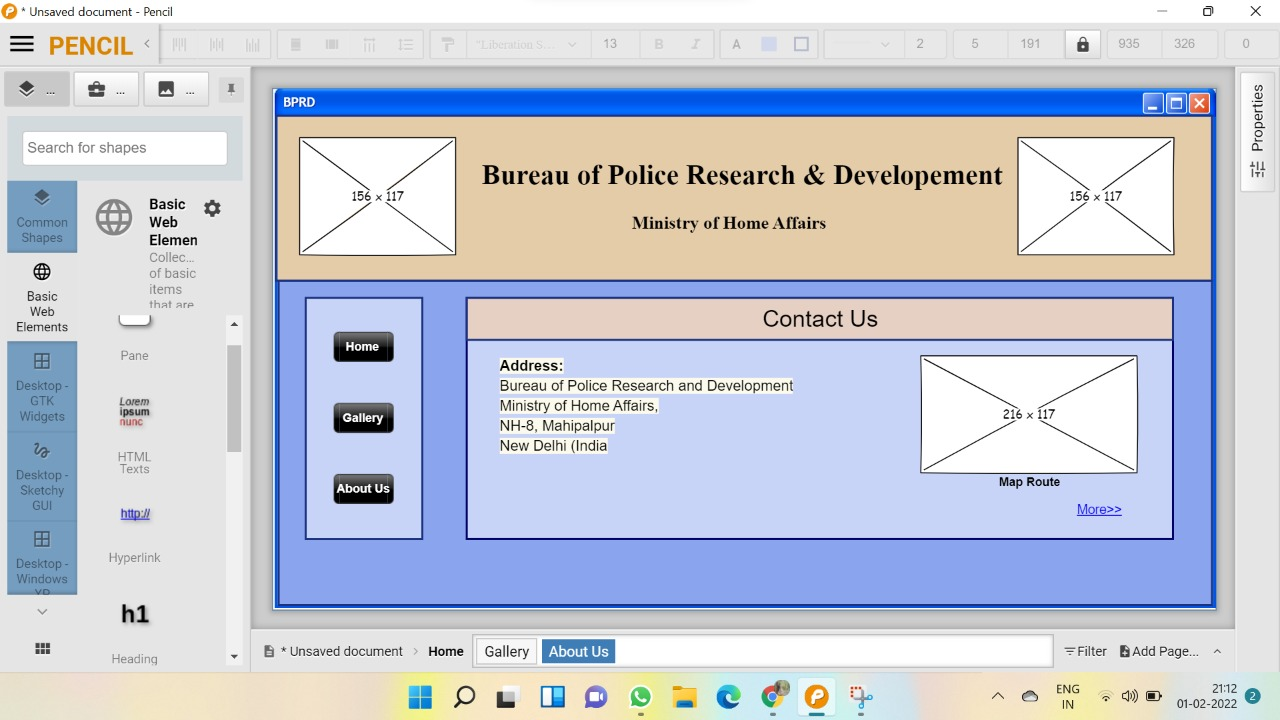
Task: Click the shape list scrollbar up arrow
Action: click(x=234, y=324)
